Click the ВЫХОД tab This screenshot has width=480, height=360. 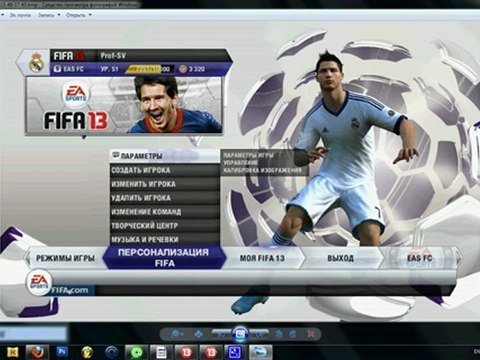point(340,258)
